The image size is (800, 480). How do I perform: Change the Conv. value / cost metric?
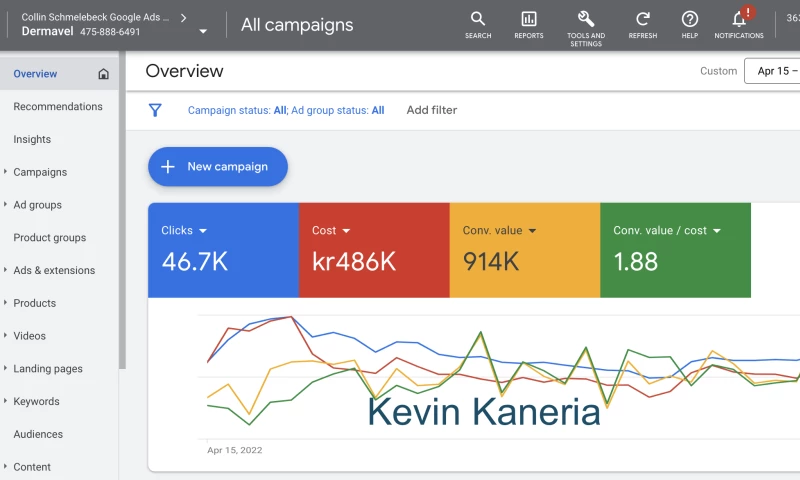(716, 231)
